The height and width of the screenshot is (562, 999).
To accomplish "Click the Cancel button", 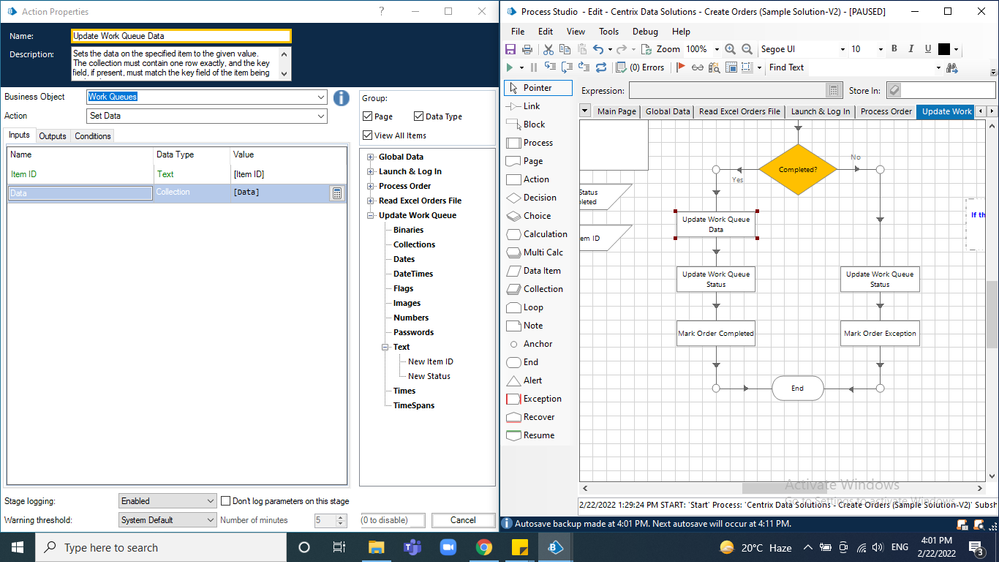I will (x=463, y=520).
